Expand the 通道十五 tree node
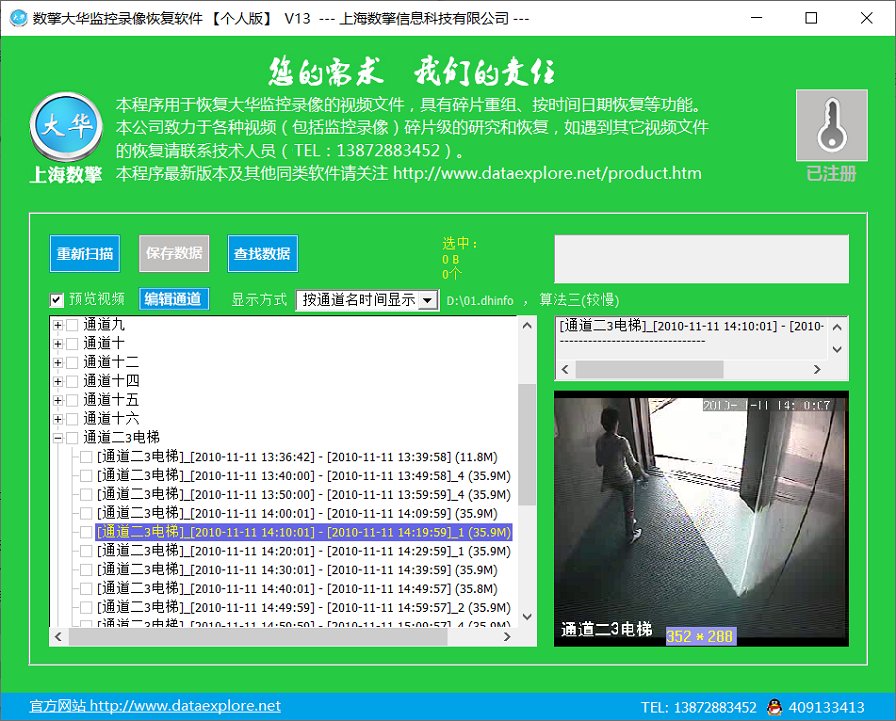896x721 pixels. (58, 400)
